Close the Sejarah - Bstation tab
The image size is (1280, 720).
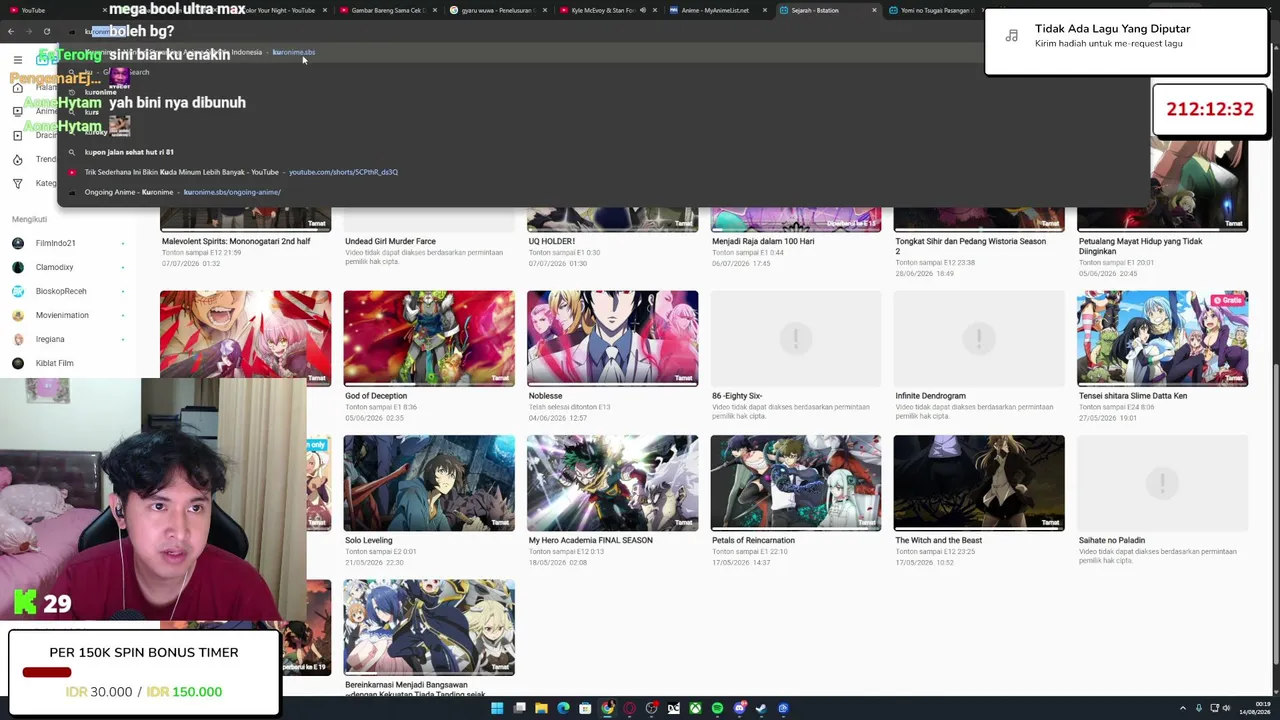pyautogui.click(x=874, y=10)
